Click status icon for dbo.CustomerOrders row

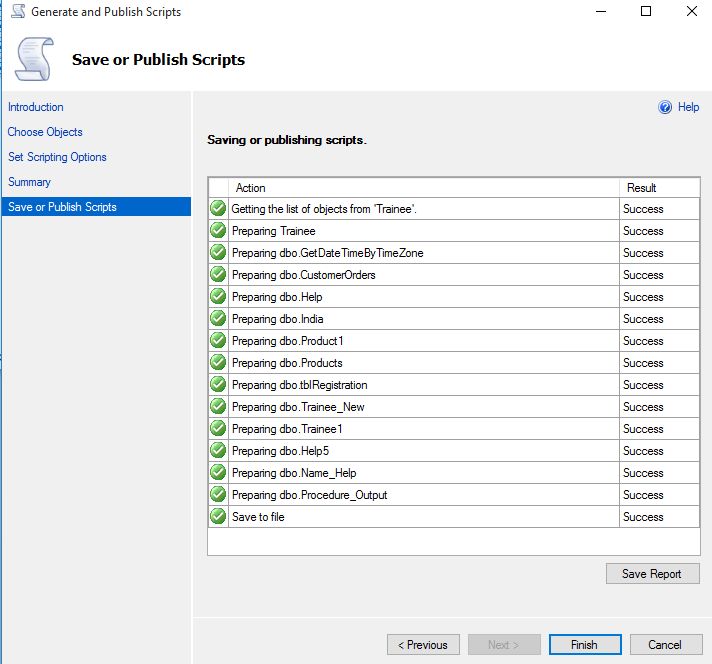click(218, 275)
